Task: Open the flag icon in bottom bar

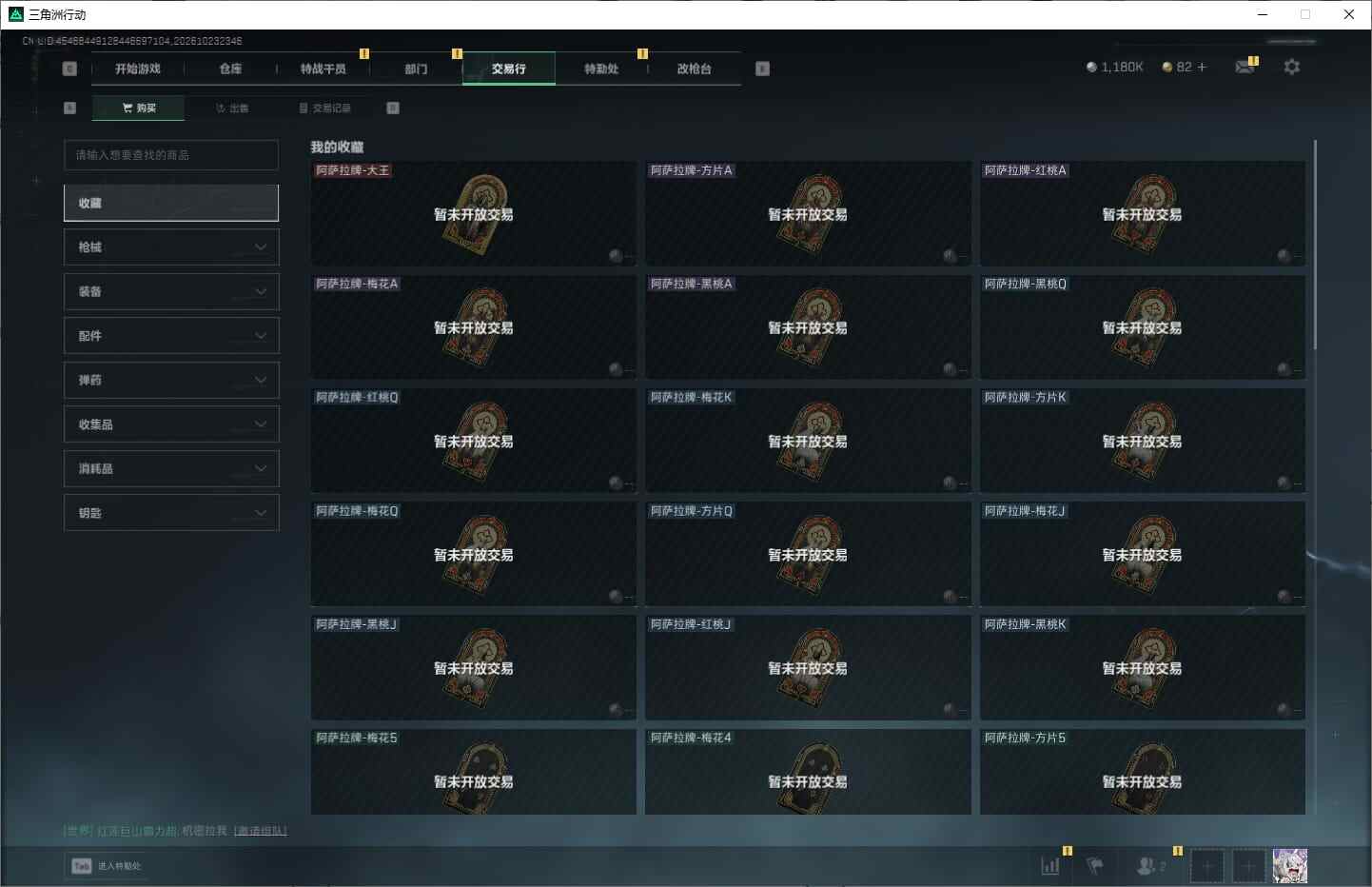Action: coord(1095,866)
